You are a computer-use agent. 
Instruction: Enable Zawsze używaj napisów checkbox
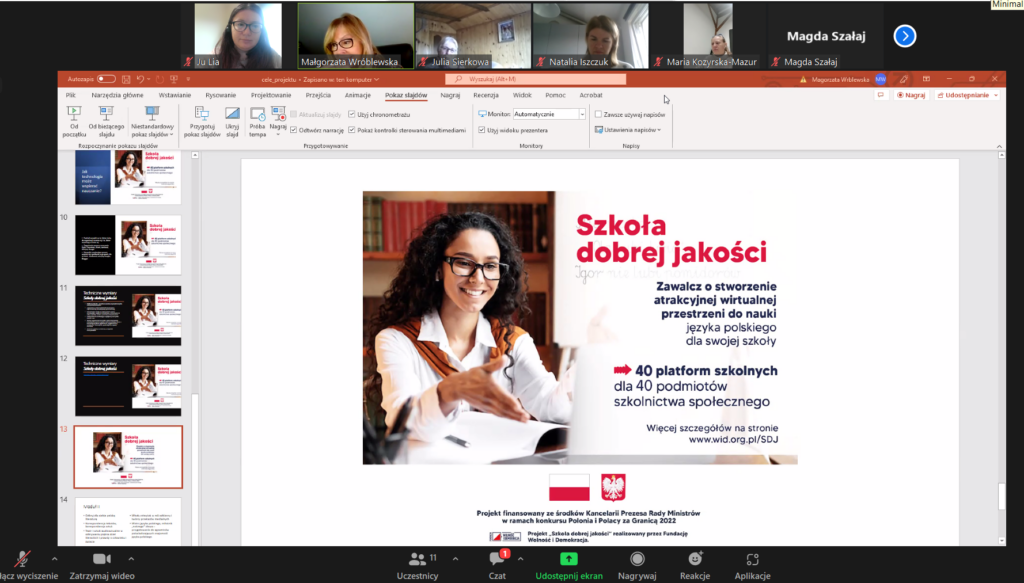(599, 115)
